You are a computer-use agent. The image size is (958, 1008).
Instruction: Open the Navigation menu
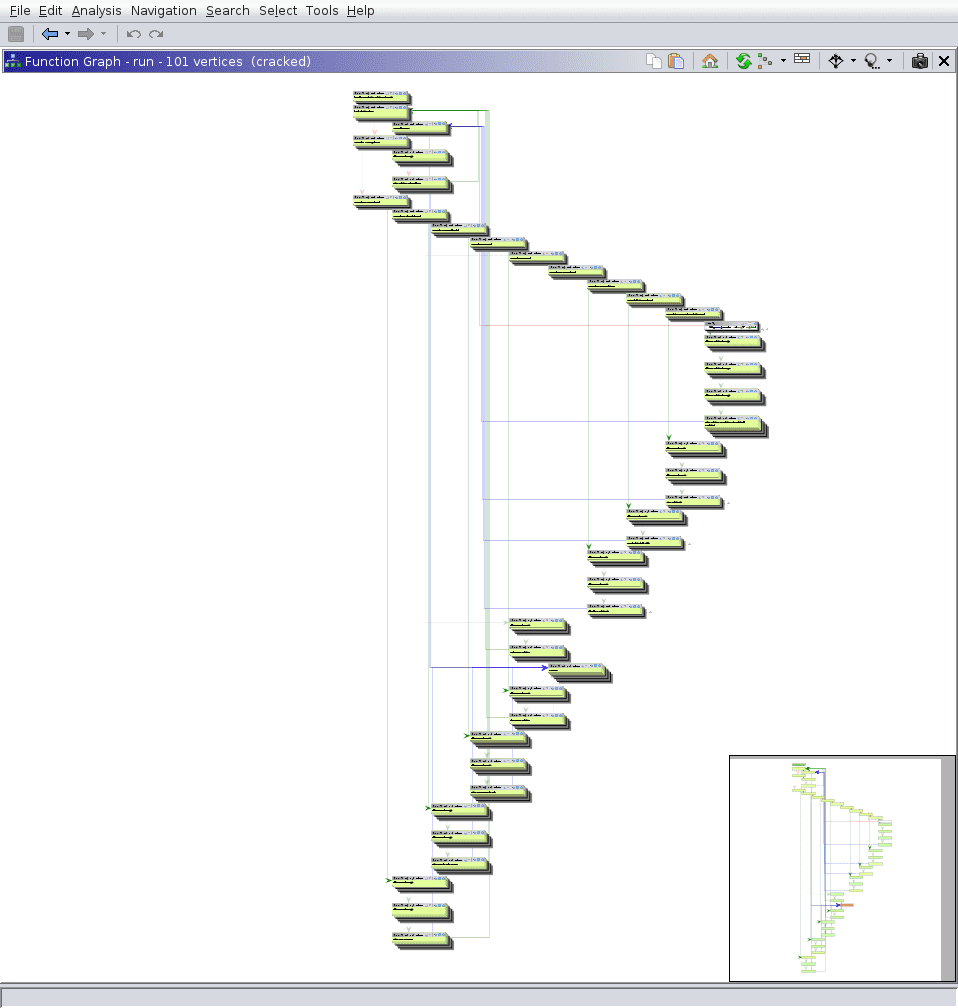(163, 11)
